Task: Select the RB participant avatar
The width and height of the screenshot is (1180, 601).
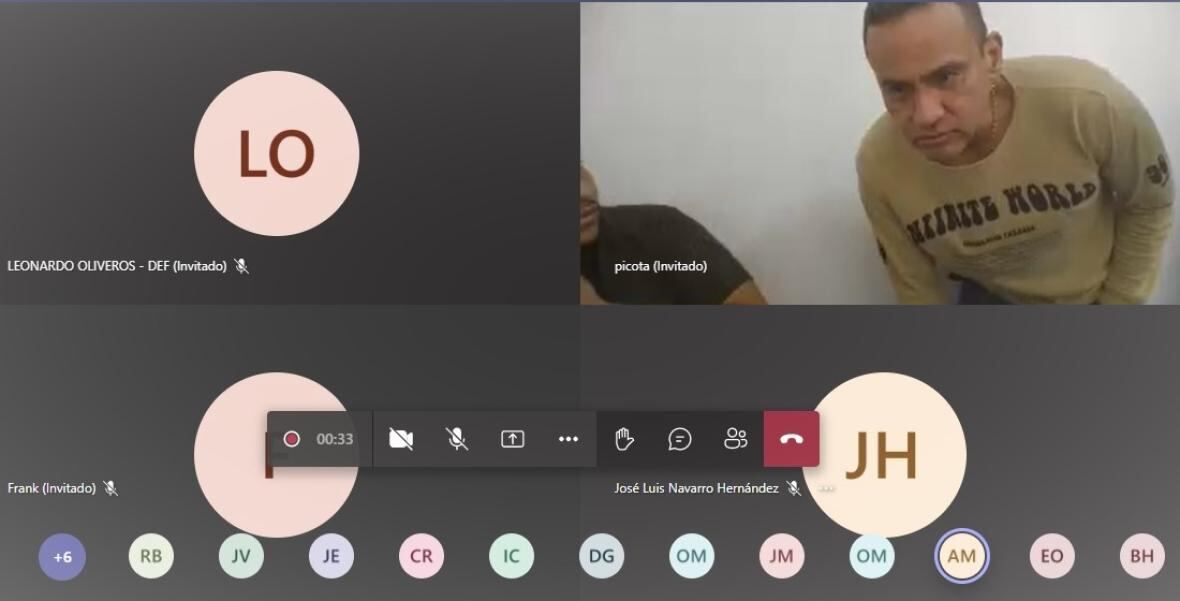Action: (x=151, y=557)
